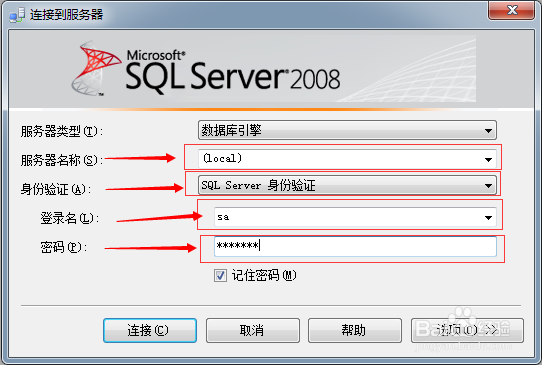Click the dialog title bar server icon
This screenshot has height=365, width=542.
click(x=17, y=15)
